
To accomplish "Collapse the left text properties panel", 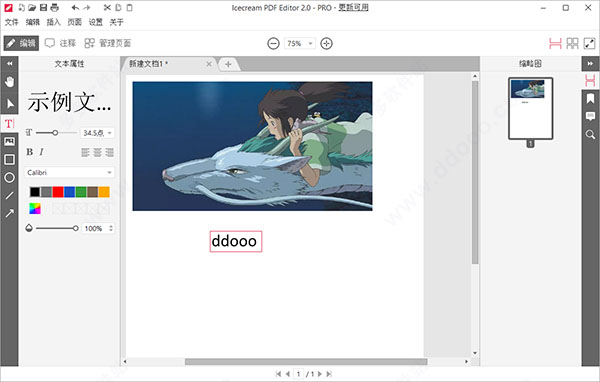I will [10, 64].
